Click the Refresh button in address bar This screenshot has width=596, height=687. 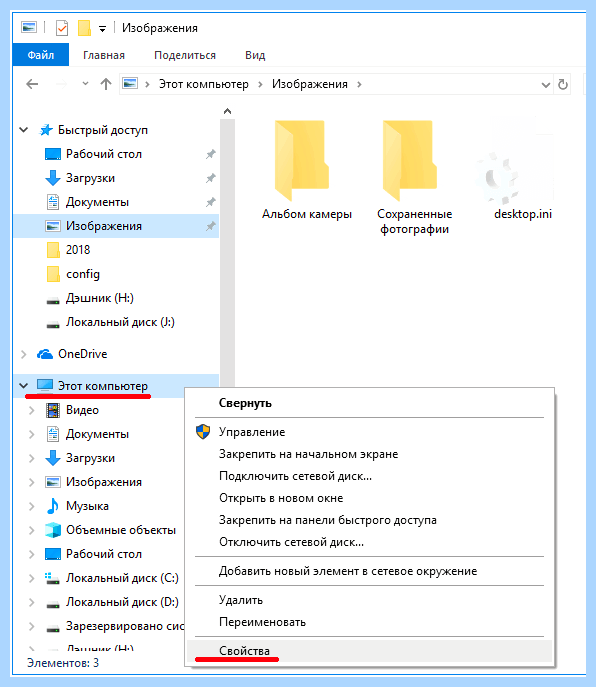click(x=563, y=84)
